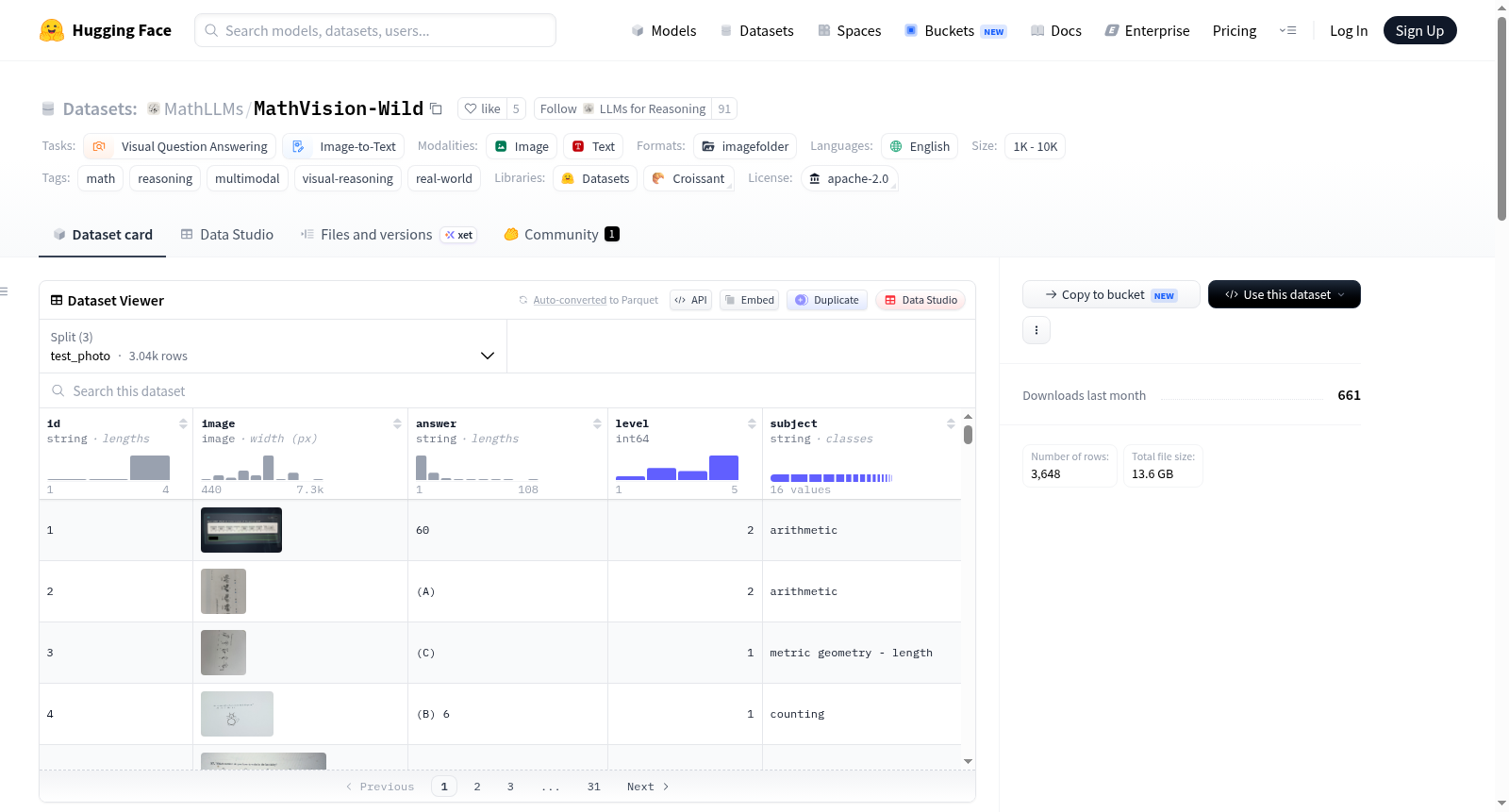Screen dimensions: 1509x812
Task: Open Docs in the navigation
Action: (1056, 31)
